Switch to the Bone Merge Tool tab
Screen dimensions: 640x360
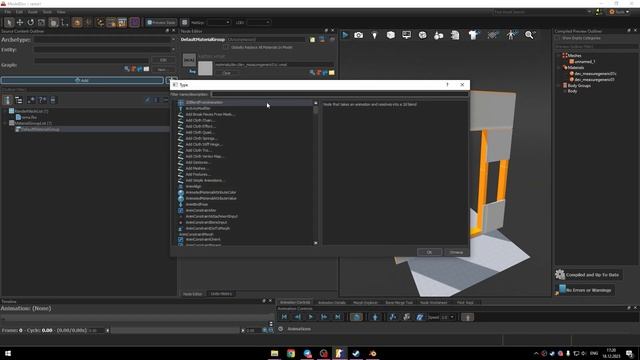pos(399,302)
